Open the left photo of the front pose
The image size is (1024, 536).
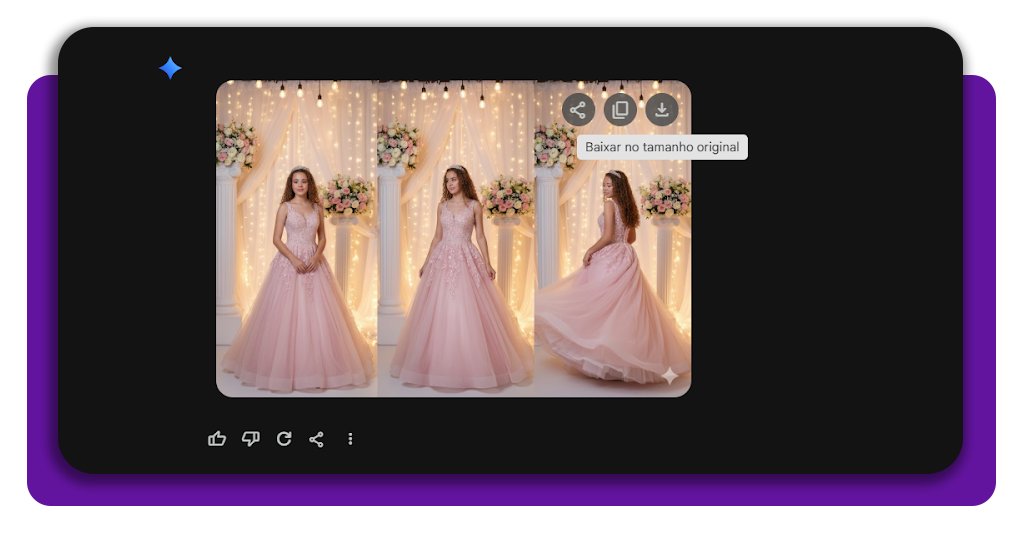click(x=296, y=290)
